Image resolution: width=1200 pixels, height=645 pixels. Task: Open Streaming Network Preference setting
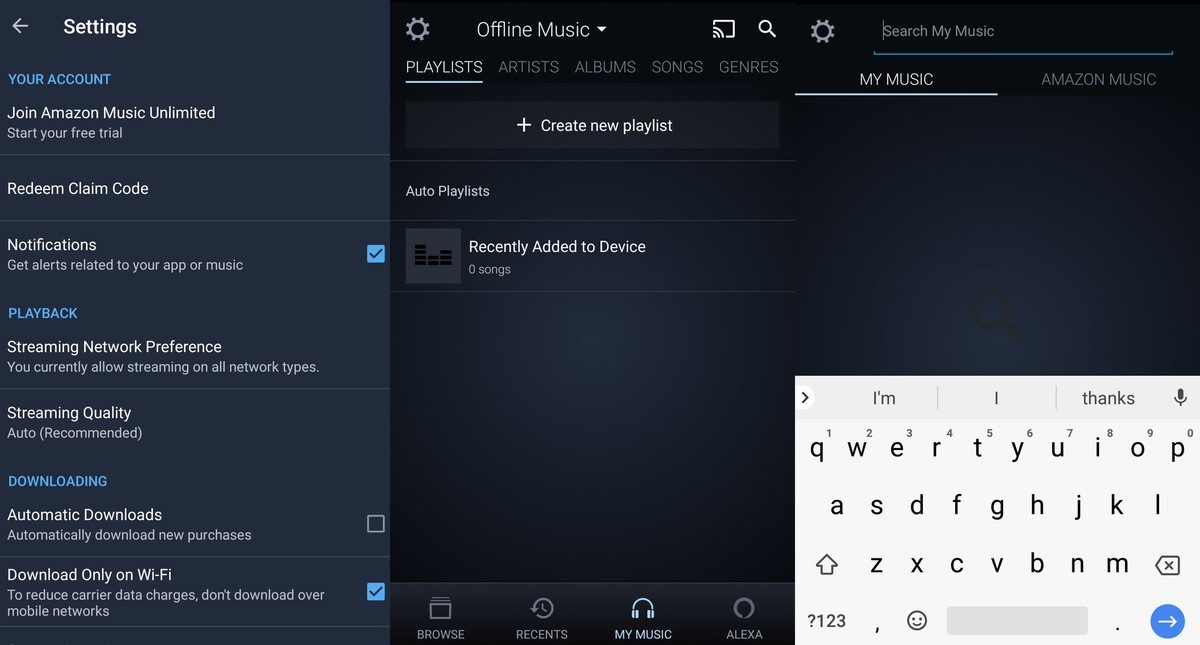tap(195, 356)
